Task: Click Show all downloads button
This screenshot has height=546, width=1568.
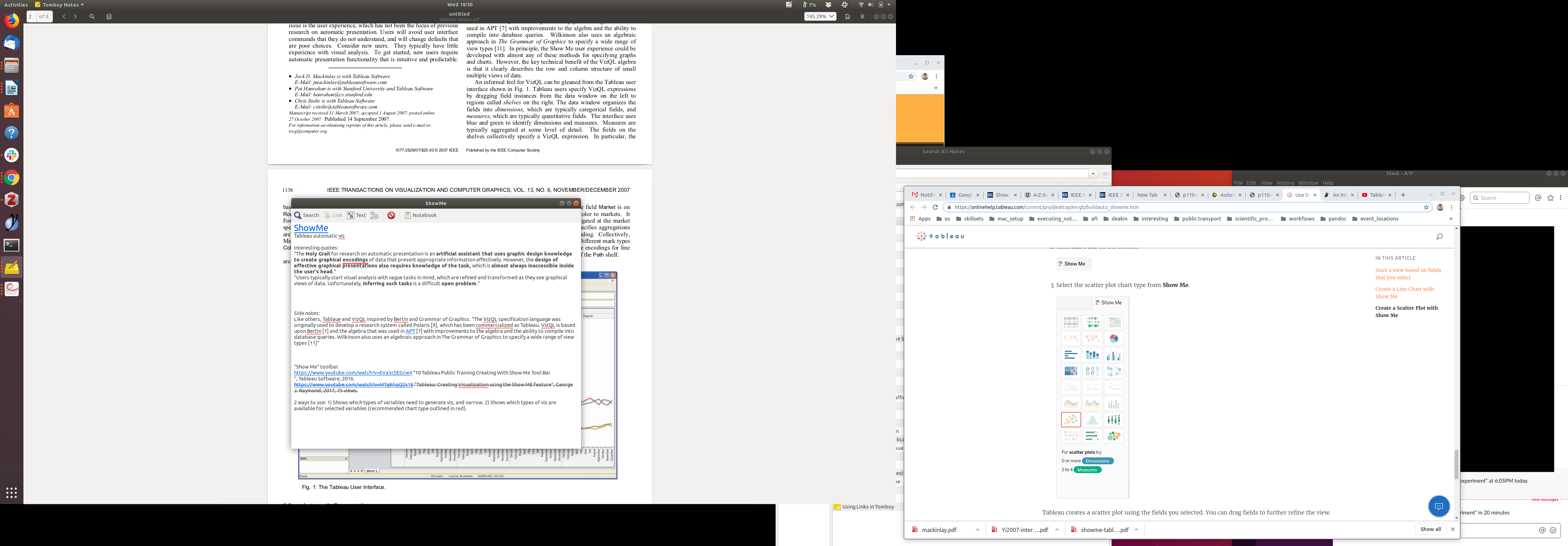Action: pos(1430,530)
